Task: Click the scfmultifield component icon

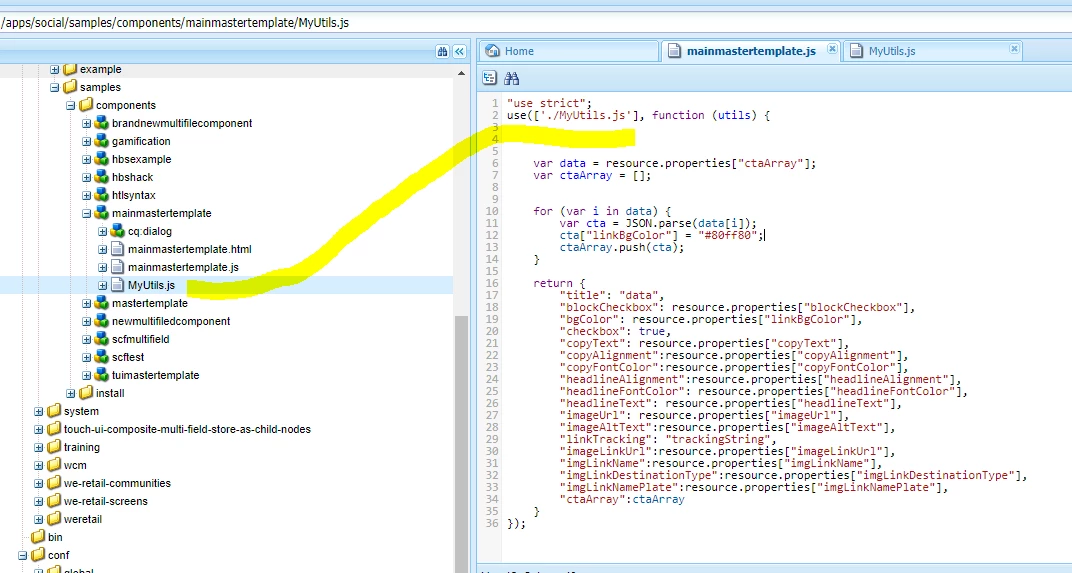Action: (x=101, y=339)
